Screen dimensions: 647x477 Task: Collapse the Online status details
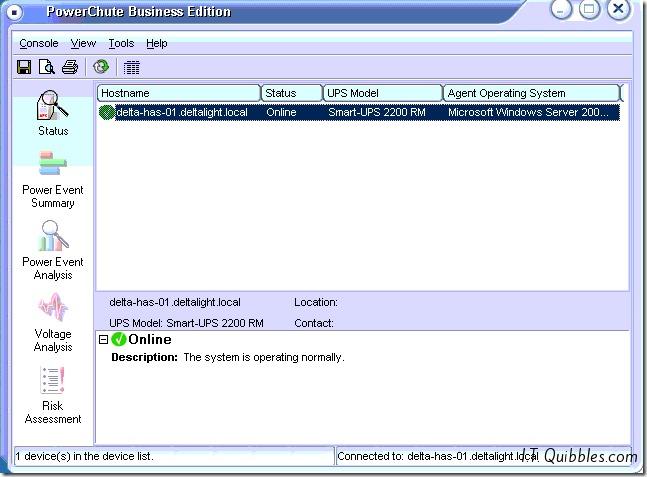[103, 340]
